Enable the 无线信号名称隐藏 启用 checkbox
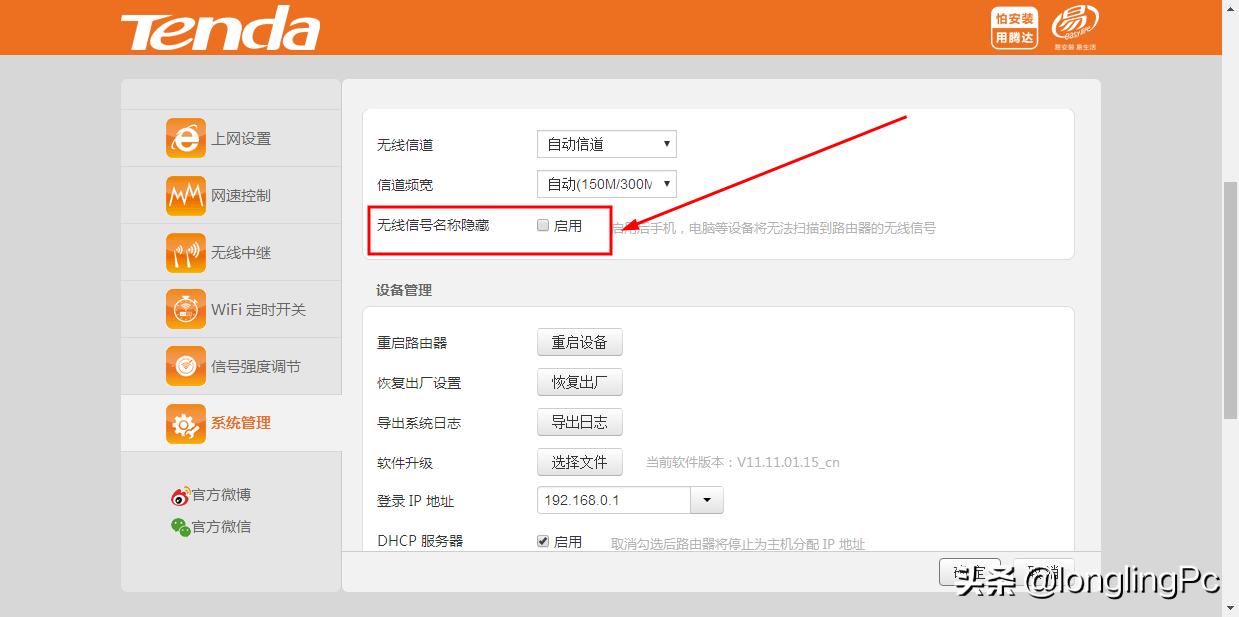The width and height of the screenshot is (1239, 617). click(542, 225)
